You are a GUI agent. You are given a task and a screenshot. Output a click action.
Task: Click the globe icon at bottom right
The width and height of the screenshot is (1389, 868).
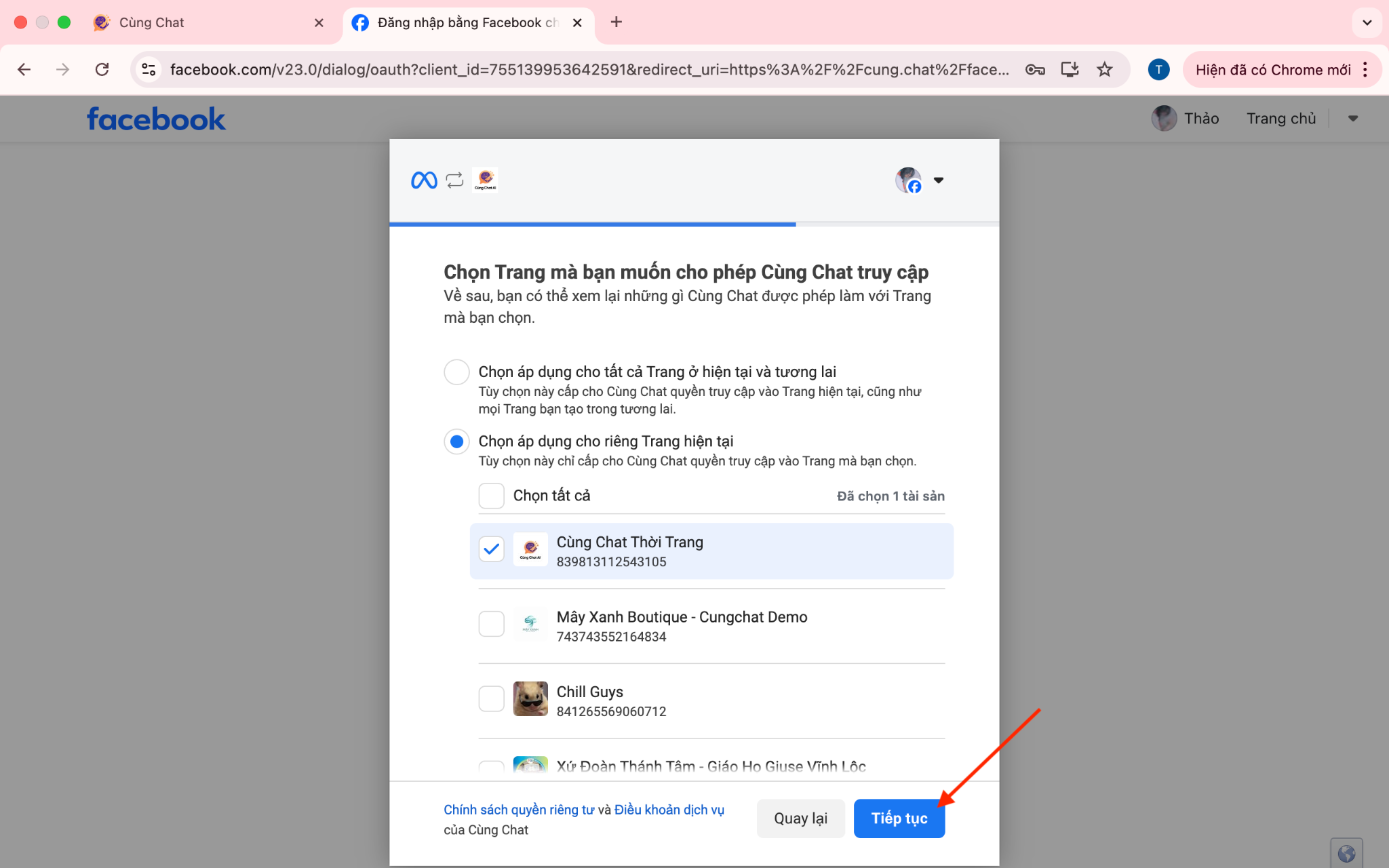click(x=1346, y=853)
